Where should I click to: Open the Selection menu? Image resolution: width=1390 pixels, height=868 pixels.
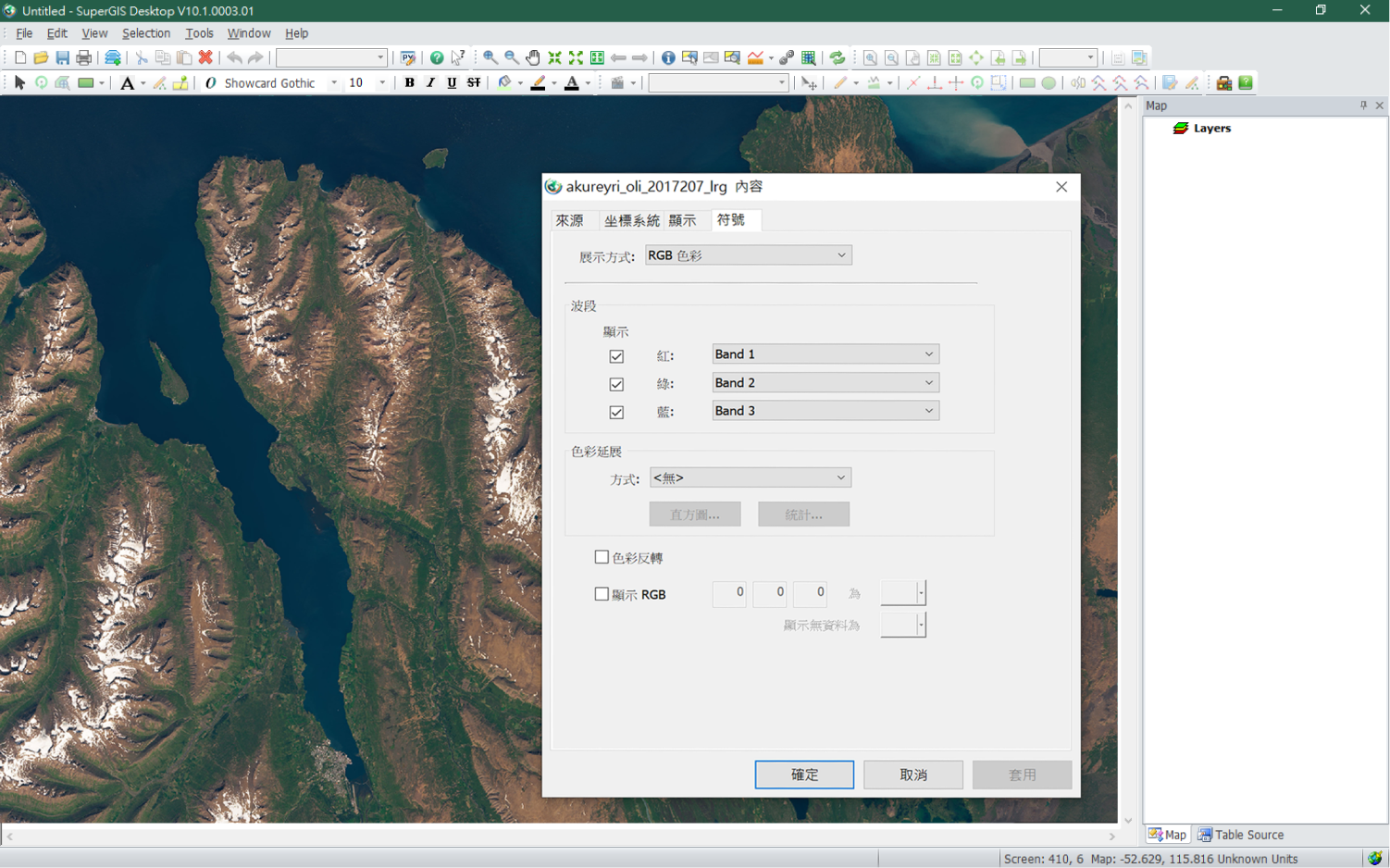pyautogui.click(x=145, y=33)
